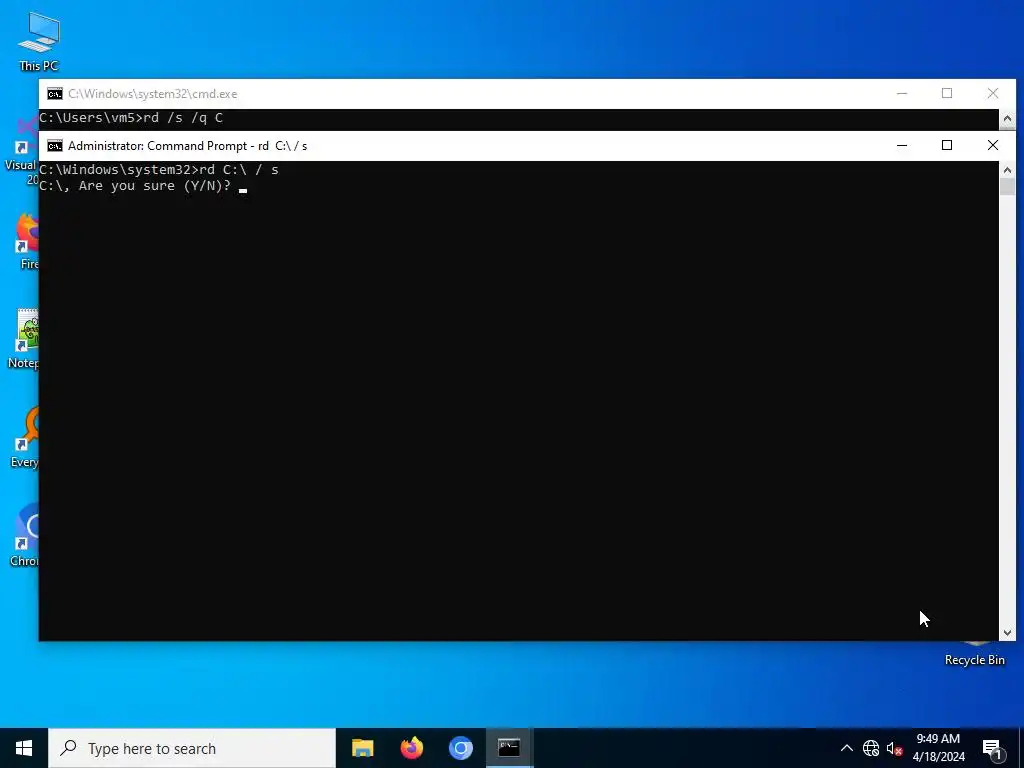Click the Firefox desktop shortcut
This screenshot has width=1024, height=768.
[x=26, y=241]
